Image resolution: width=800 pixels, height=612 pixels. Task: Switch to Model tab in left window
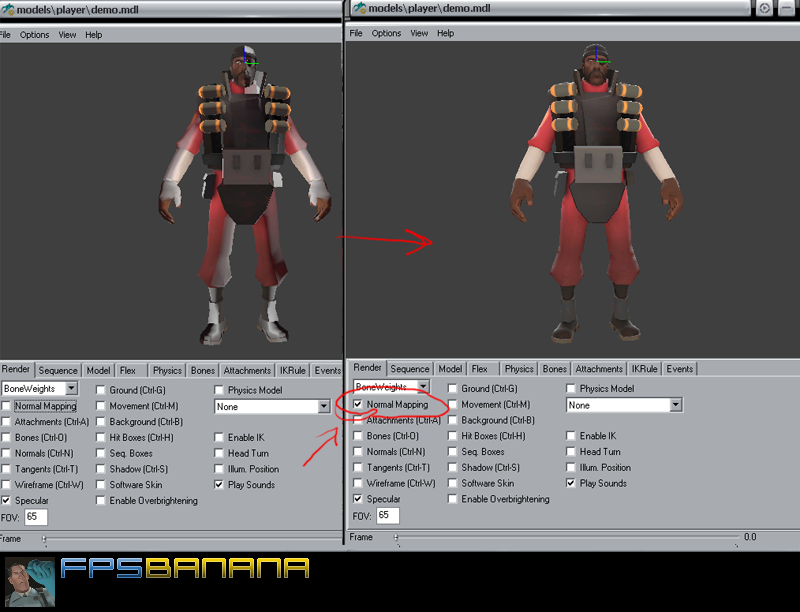pos(98,370)
